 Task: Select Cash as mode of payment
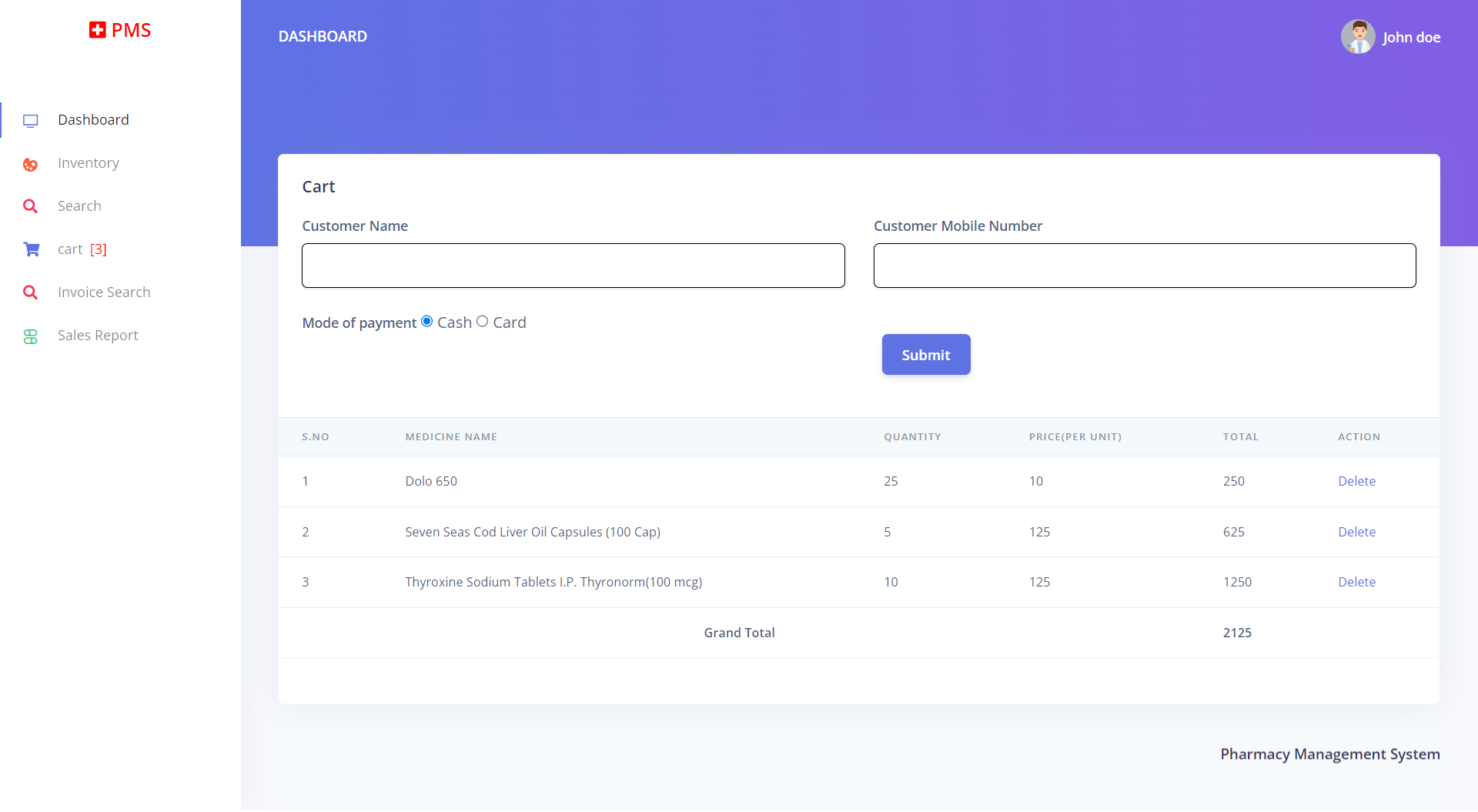pyautogui.click(x=427, y=322)
